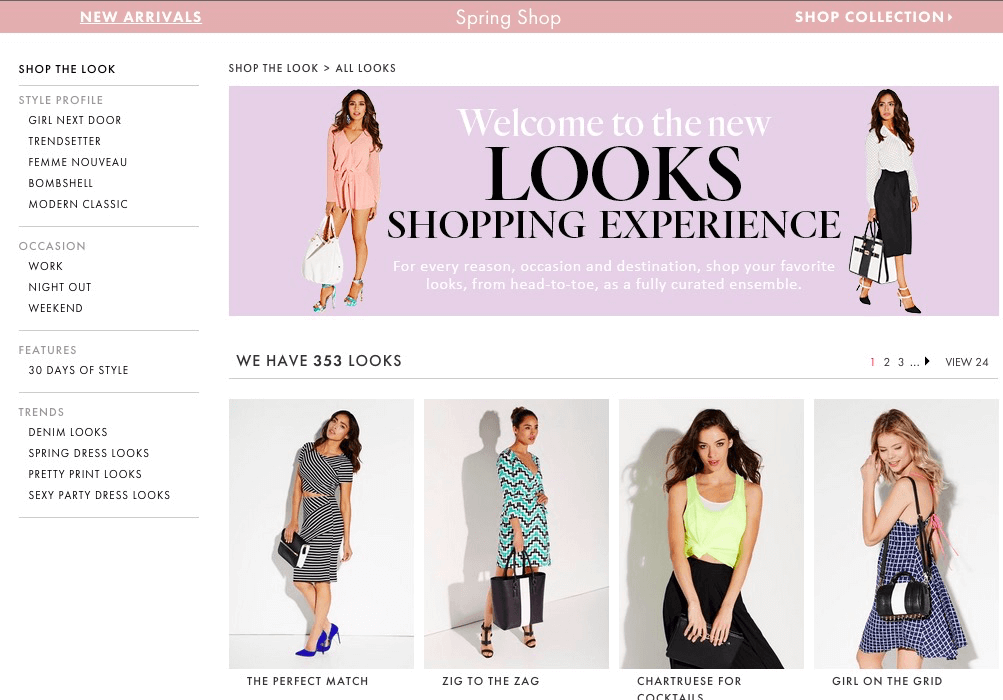
Task: Go to page 1 of looks
Action: (873, 362)
